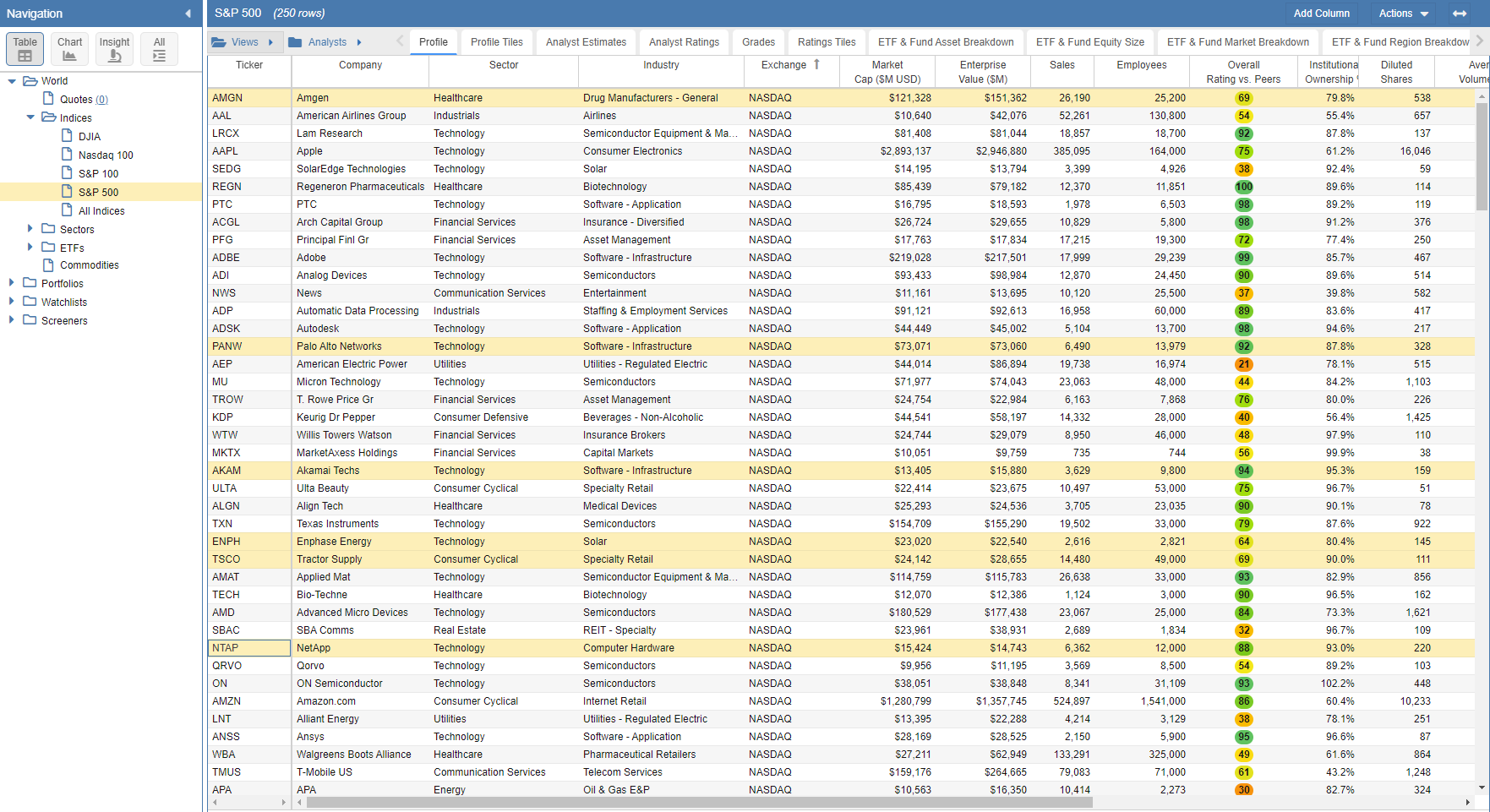1490x812 pixels.
Task: Open the Actions dropdown
Action: [x=1403, y=14]
